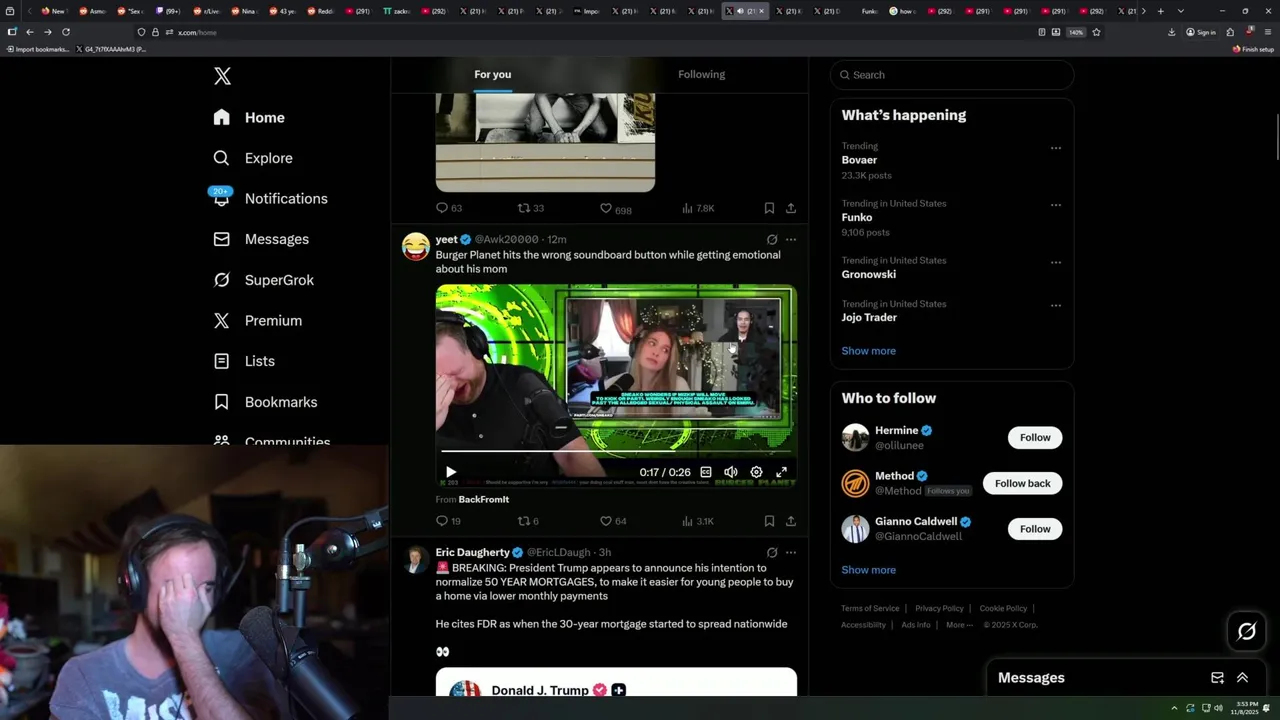
Task: Open Home from the sidebar
Action: [x=250, y=117]
